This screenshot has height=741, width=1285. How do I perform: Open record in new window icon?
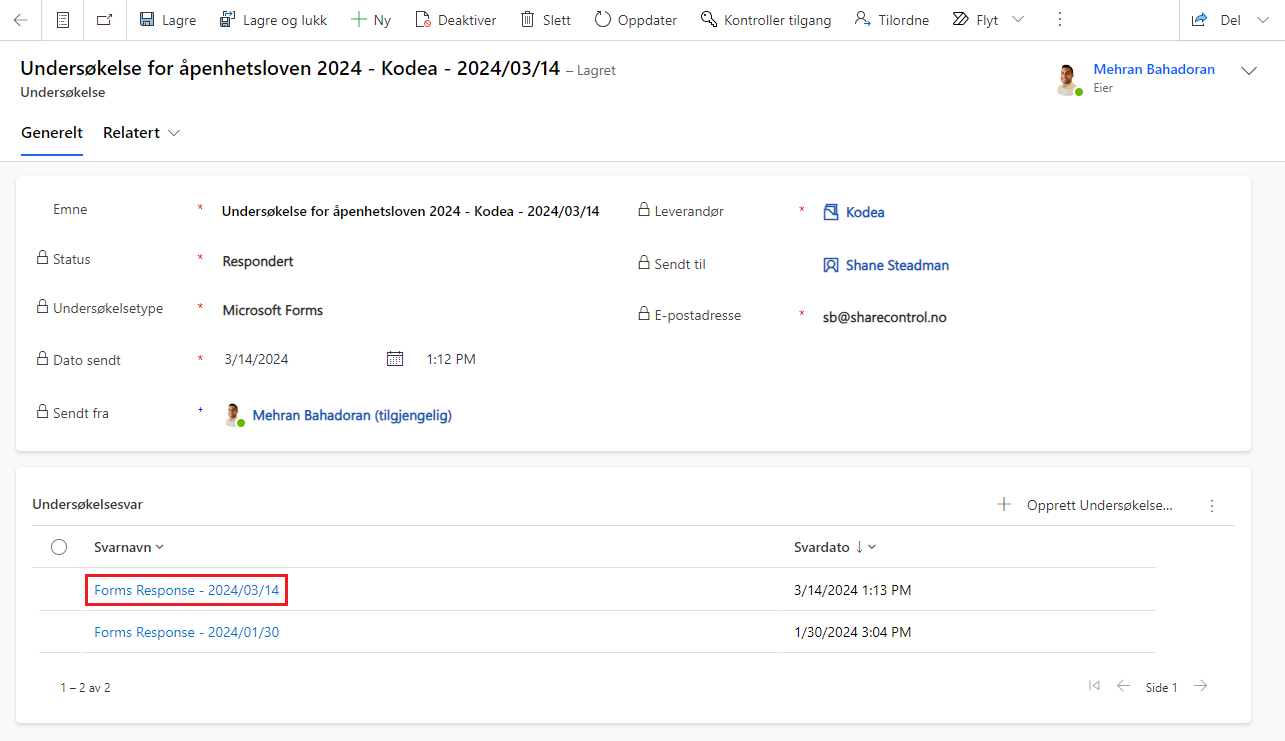click(x=104, y=20)
